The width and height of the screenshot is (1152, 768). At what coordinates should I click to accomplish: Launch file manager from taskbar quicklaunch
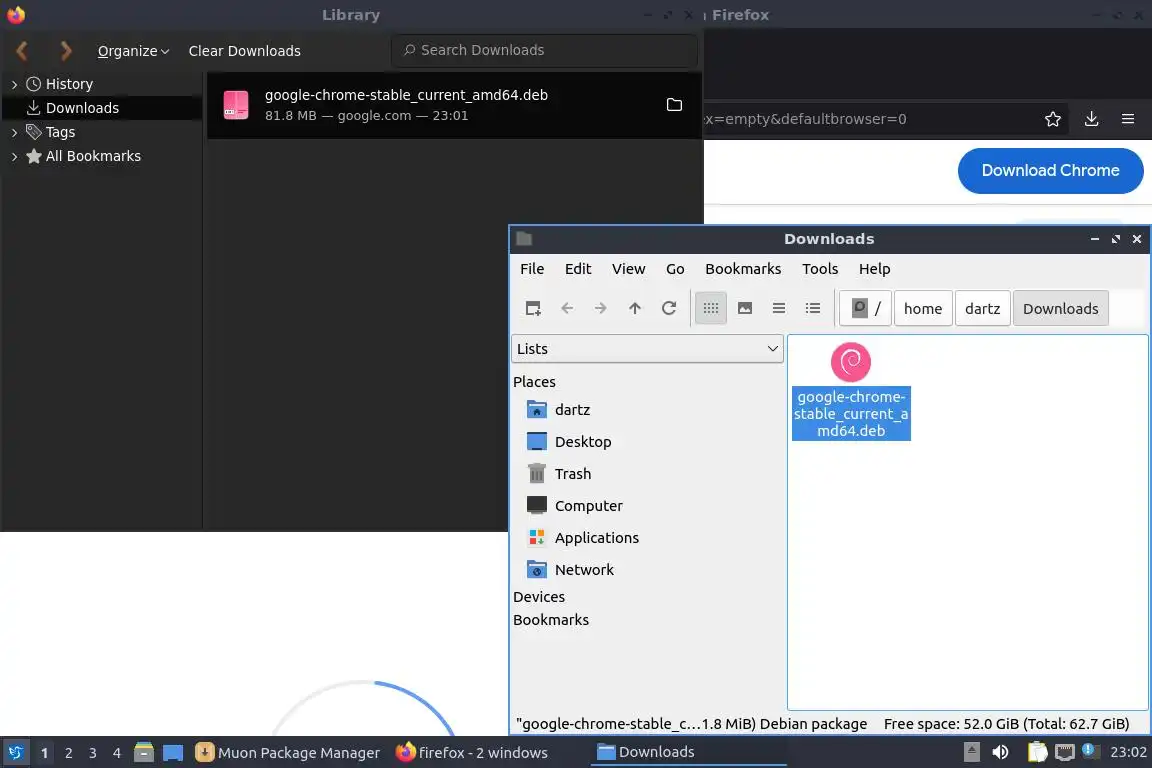144,753
